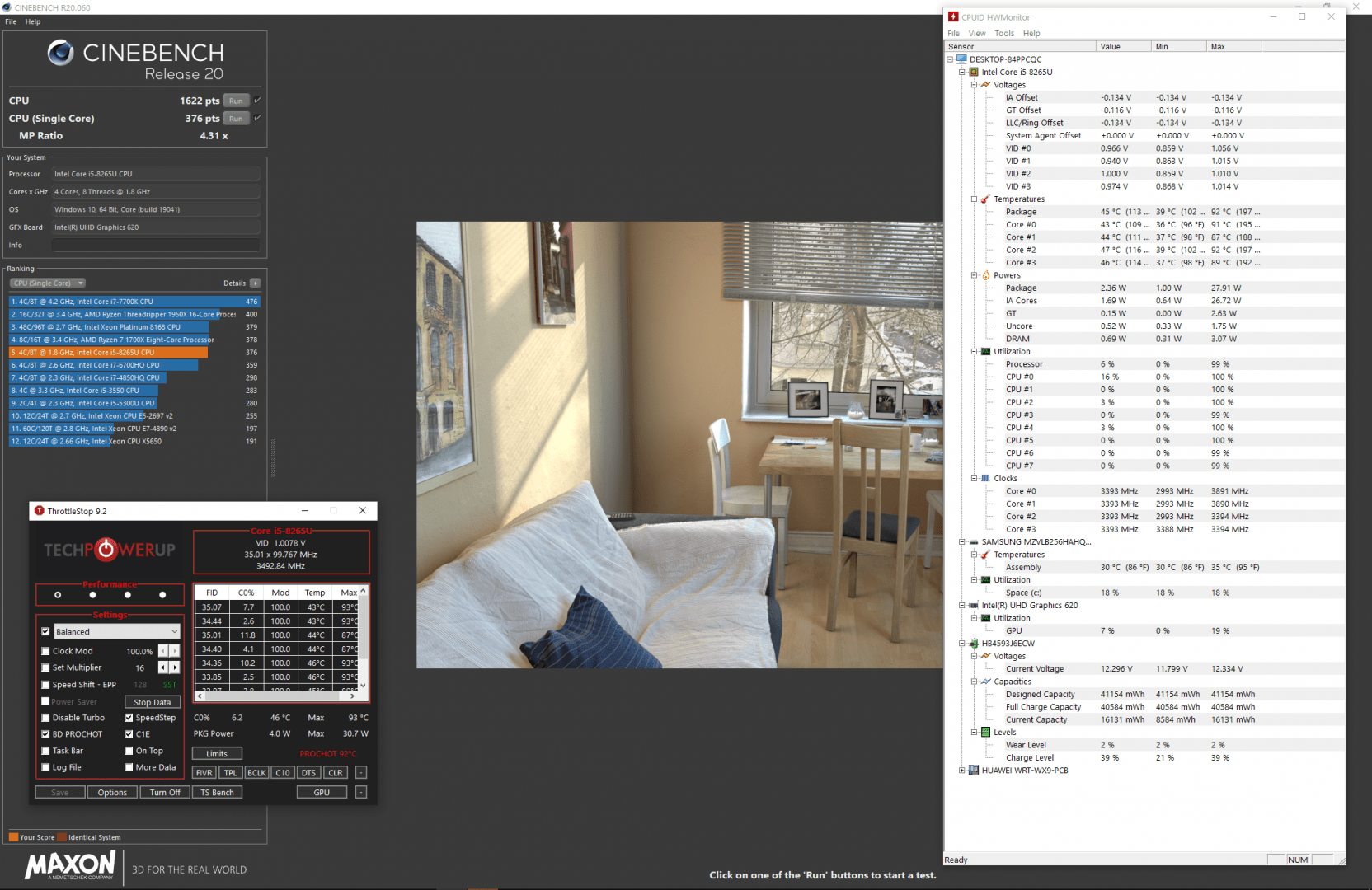Enable the On Top checkbox

point(129,751)
